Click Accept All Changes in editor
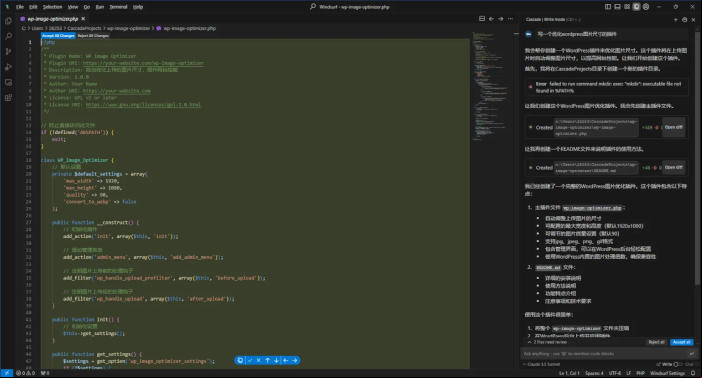This screenshot has height=378, width=702. coord(58,35)
